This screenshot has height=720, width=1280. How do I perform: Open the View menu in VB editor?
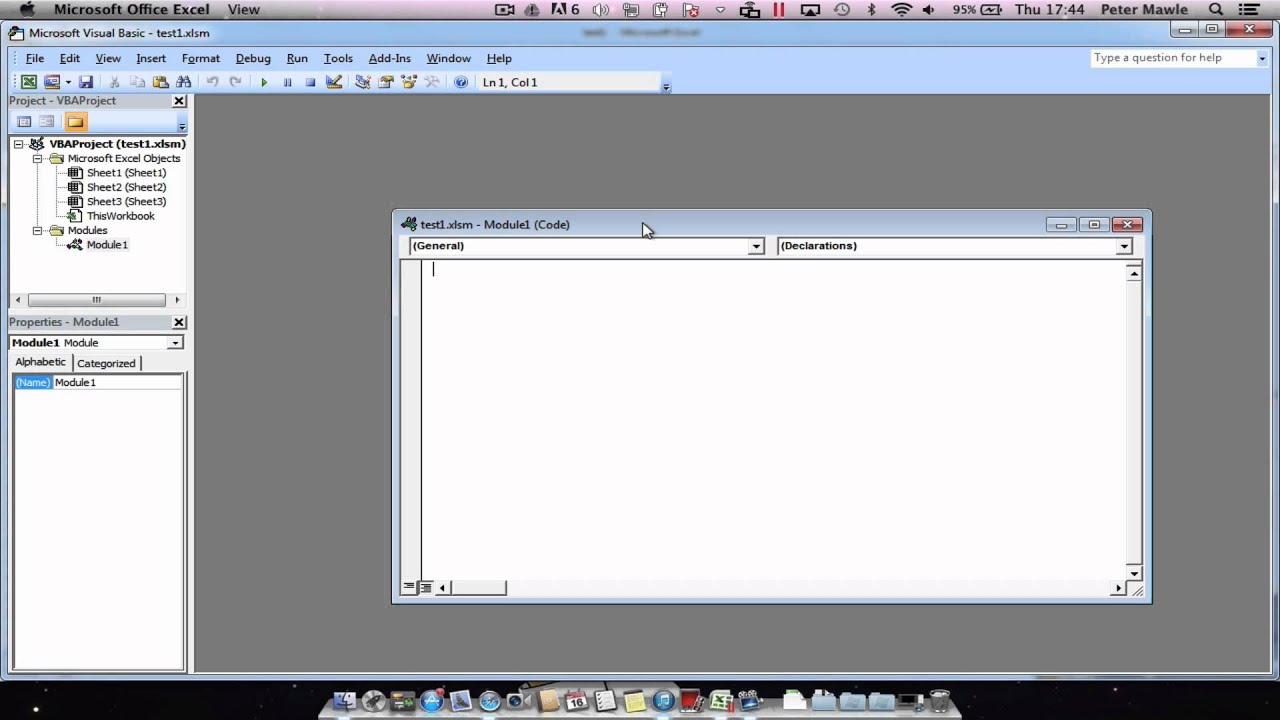click(108, 58)
